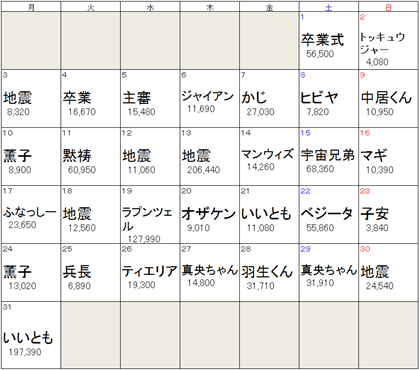Click the keyword 羽生くん
Screen dimensions: 419x370
click(x=267, y=272)
